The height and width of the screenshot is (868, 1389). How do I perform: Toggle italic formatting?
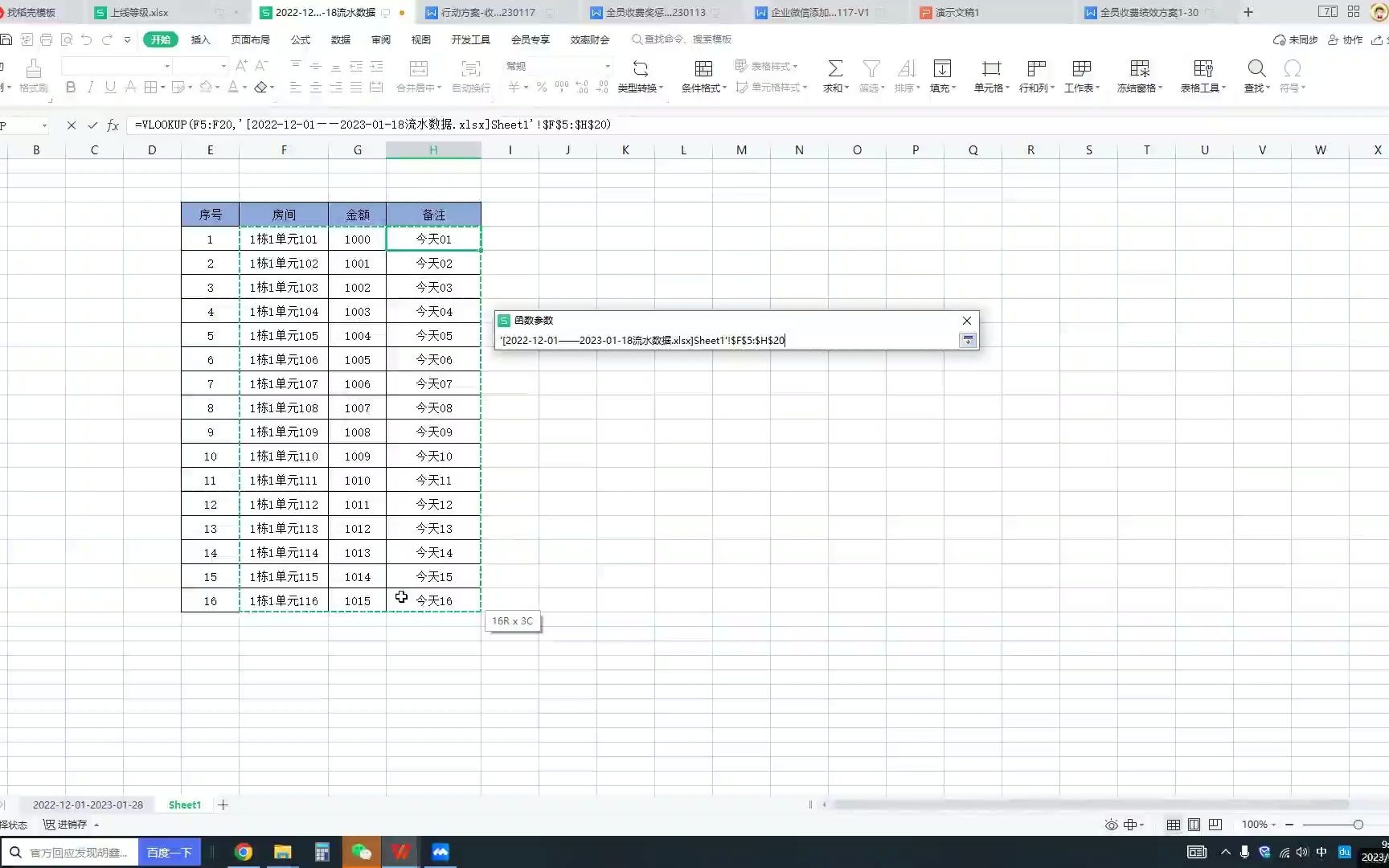(x=91, y=87)
